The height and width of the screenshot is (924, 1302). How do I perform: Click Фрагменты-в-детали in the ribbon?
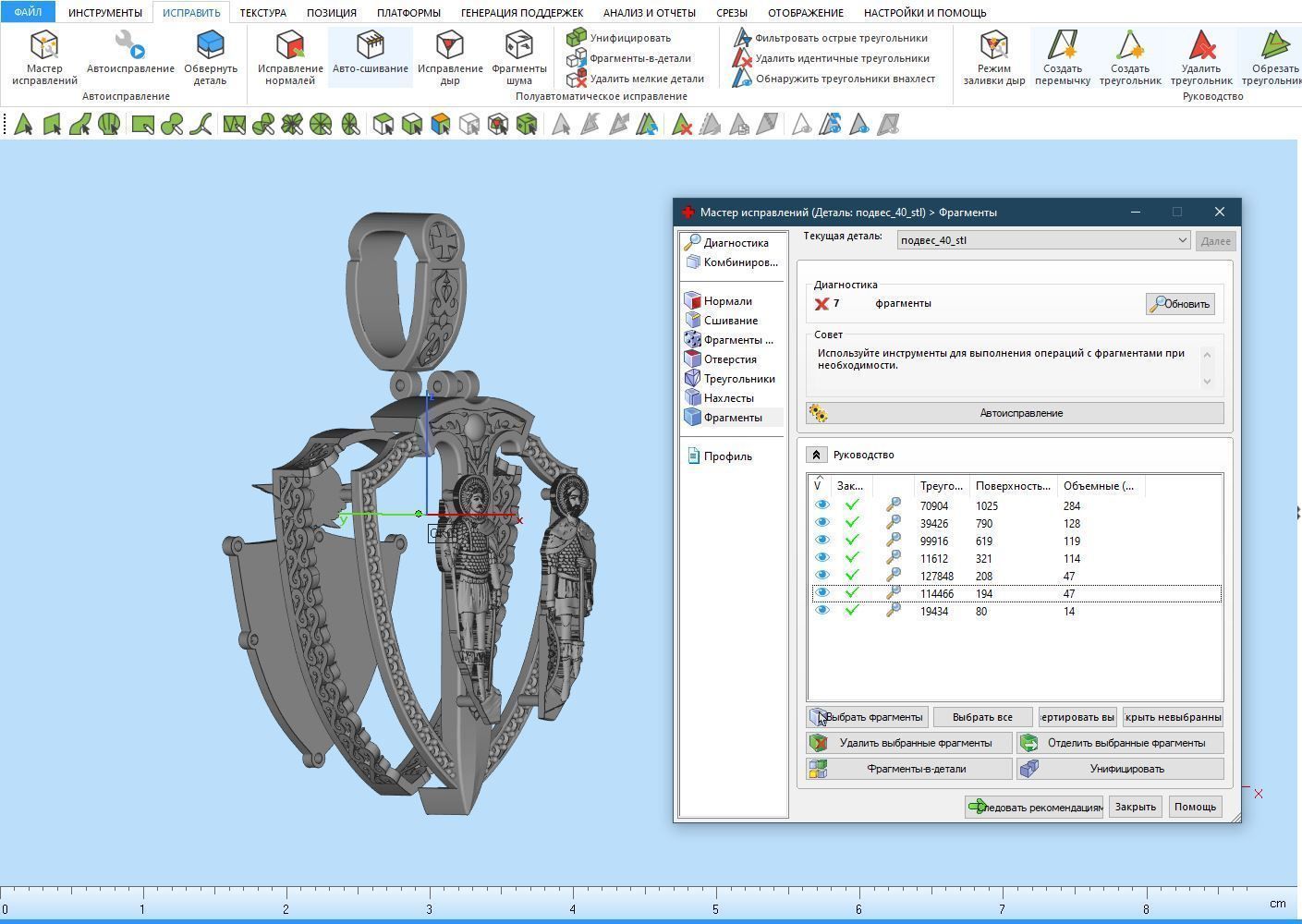tap(629, 58)
